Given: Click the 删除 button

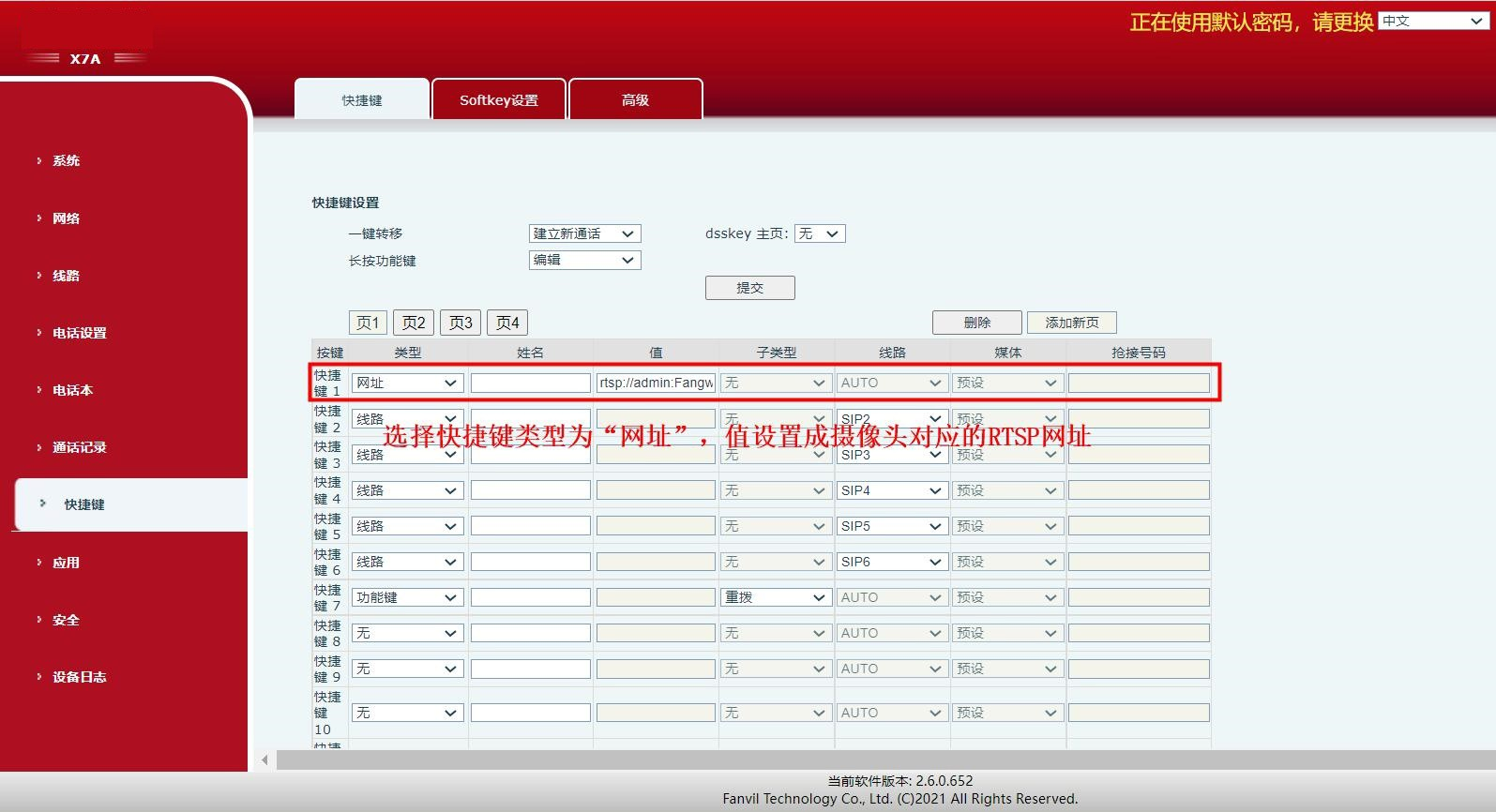Looking at the screenshot, I should [977, 323].
